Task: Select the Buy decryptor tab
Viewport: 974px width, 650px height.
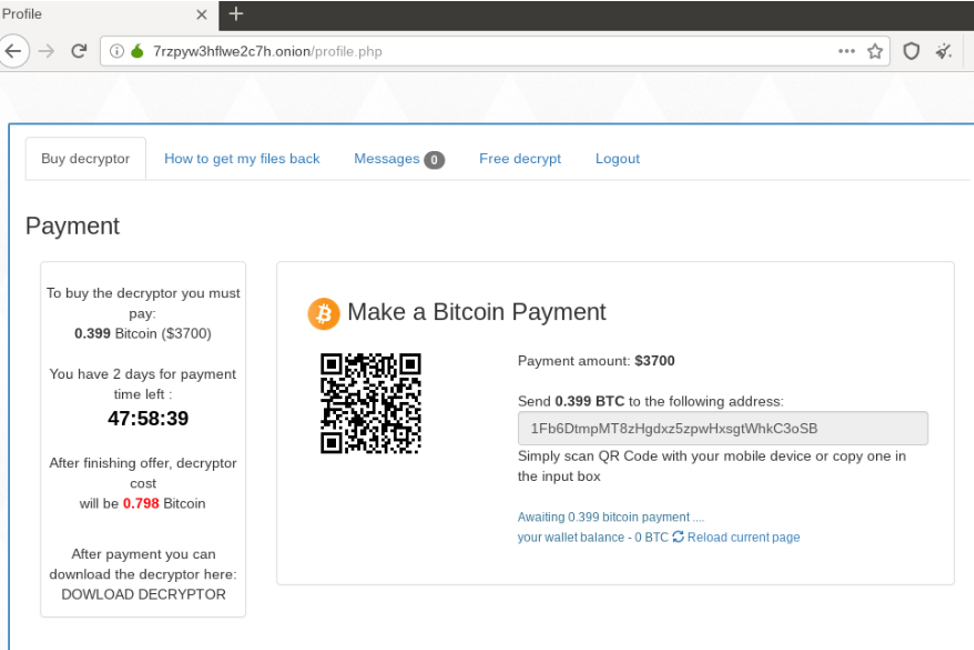Action: click(x=86, y=158)
